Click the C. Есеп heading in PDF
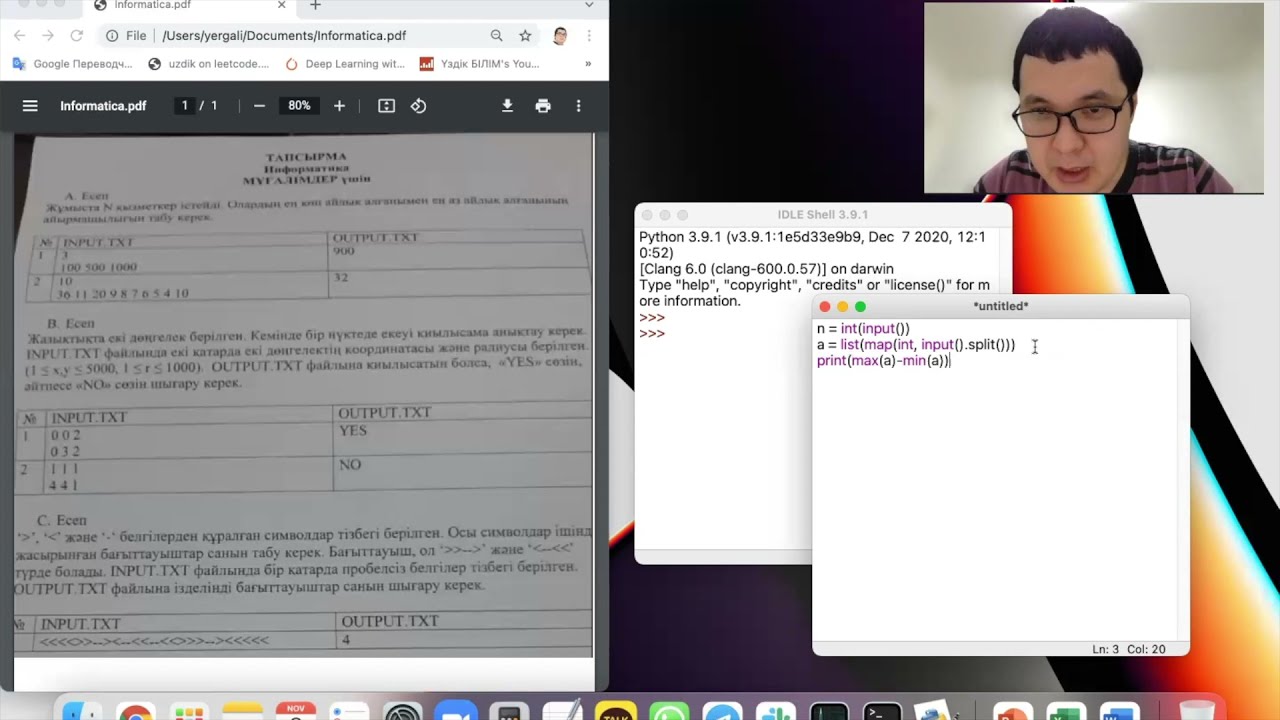Viewport: 1280px width, 720px height. [62, 520]
